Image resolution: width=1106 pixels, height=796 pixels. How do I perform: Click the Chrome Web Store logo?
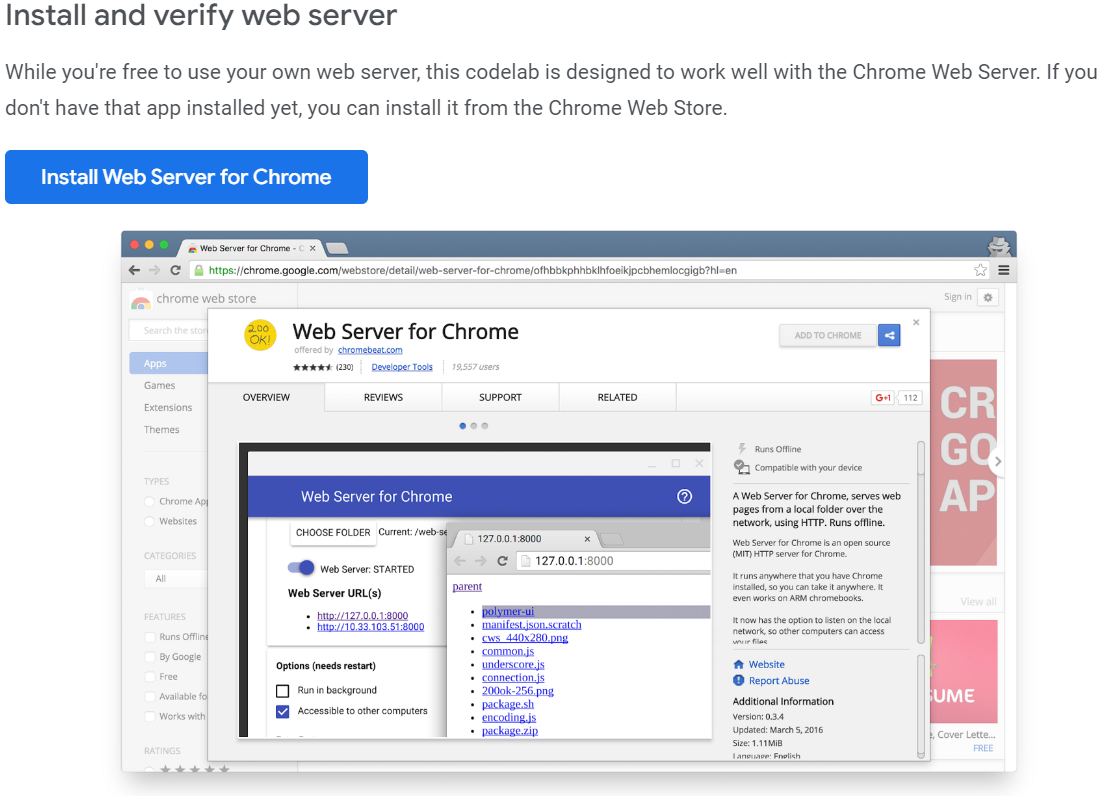[x=142, y=298]
